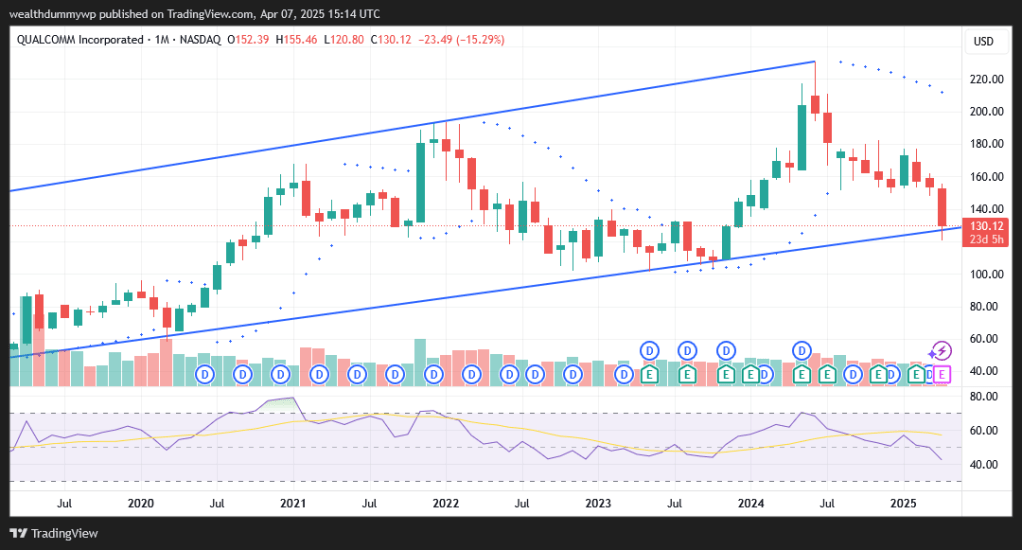The height and width of the screenshot is (550, 1022).
Task: Click the 2025 label on time axis
Action: coord(903,503)
